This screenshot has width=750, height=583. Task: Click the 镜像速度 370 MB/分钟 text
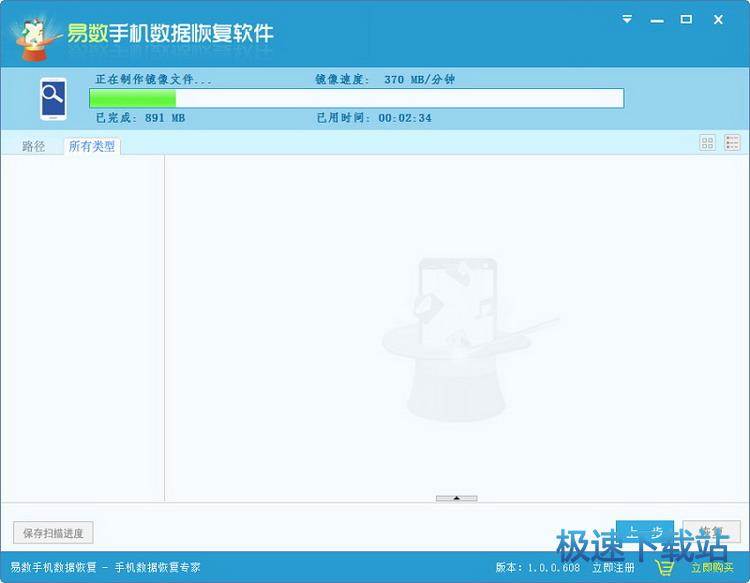385,79
